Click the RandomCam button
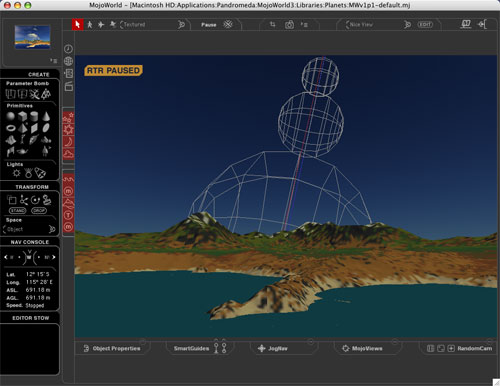This screenshot has height=386, width=500. point(475,348)
